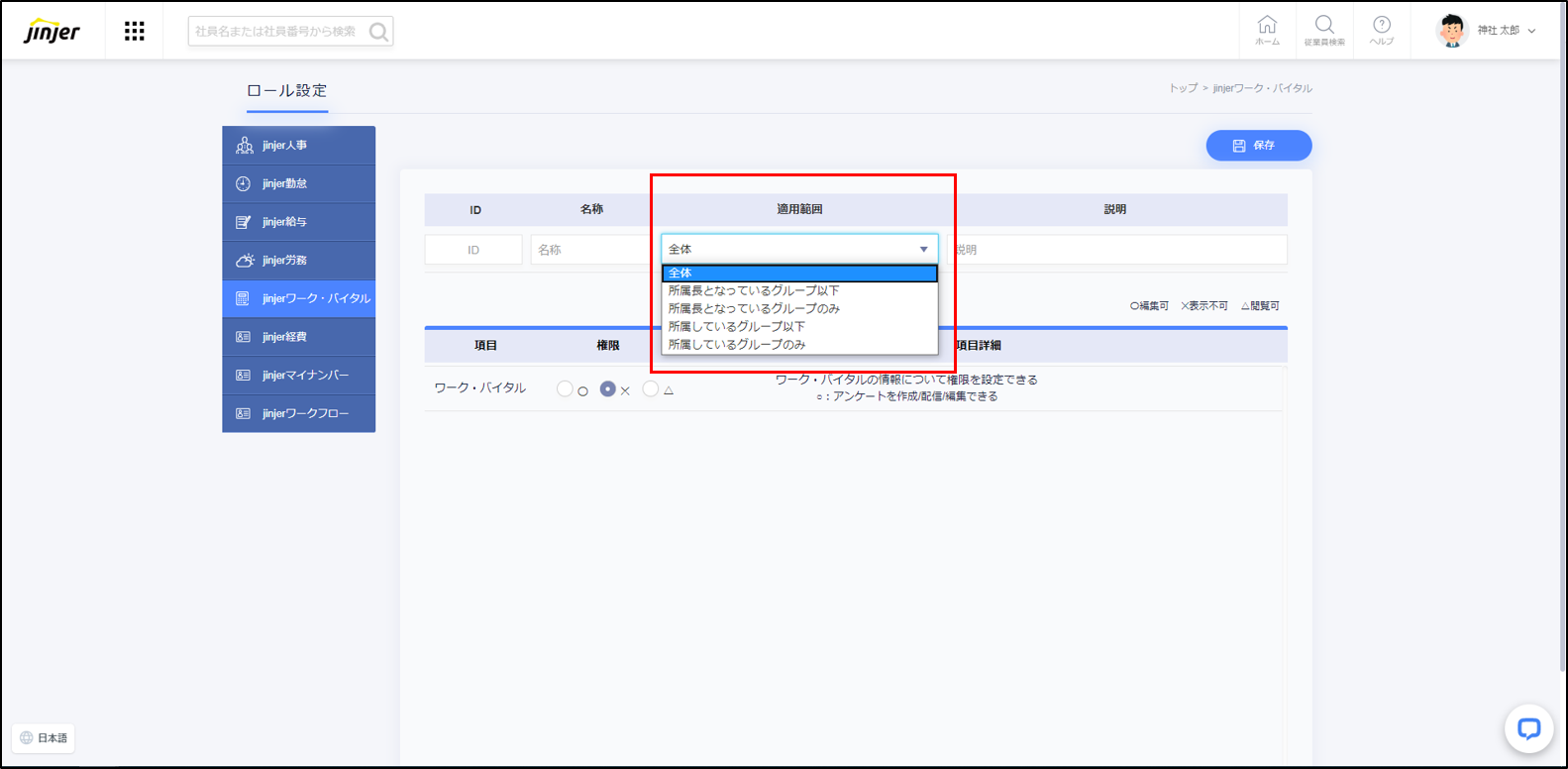Image resolution: width=1568 pixels, height=769 pixels.
Task: Click the 名称 input field
Action: pyautogui.click(x=589, y=250)
